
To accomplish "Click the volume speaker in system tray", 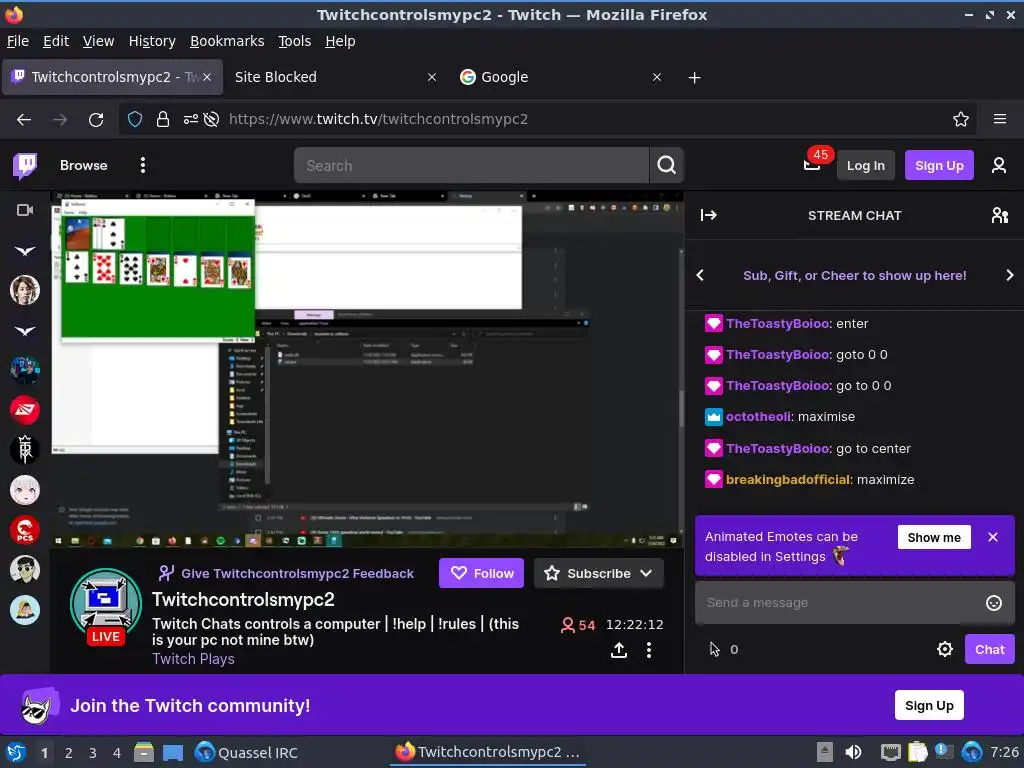I will tap(853, 752).
